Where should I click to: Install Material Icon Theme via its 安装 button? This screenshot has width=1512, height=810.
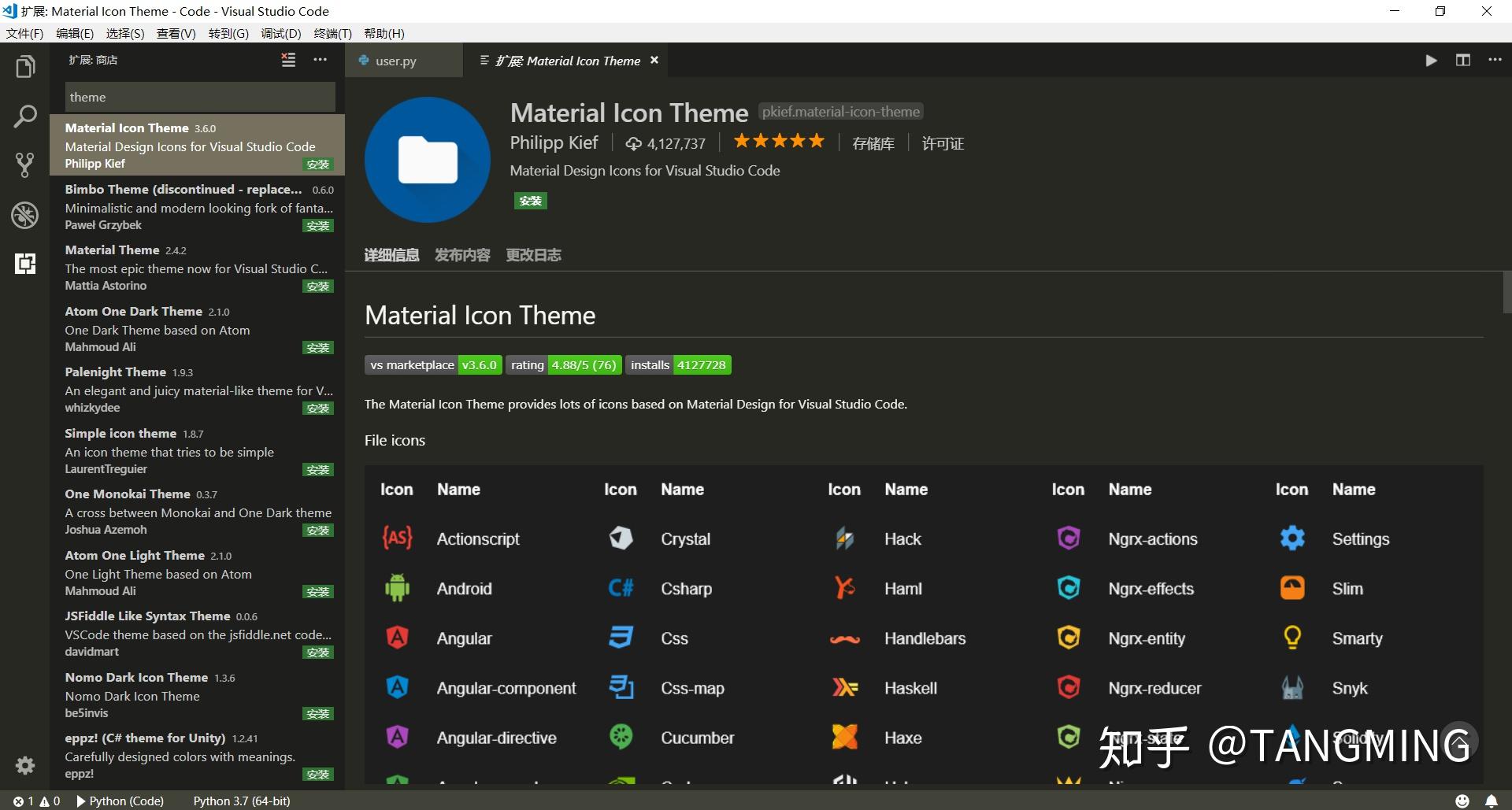[530, 201]
